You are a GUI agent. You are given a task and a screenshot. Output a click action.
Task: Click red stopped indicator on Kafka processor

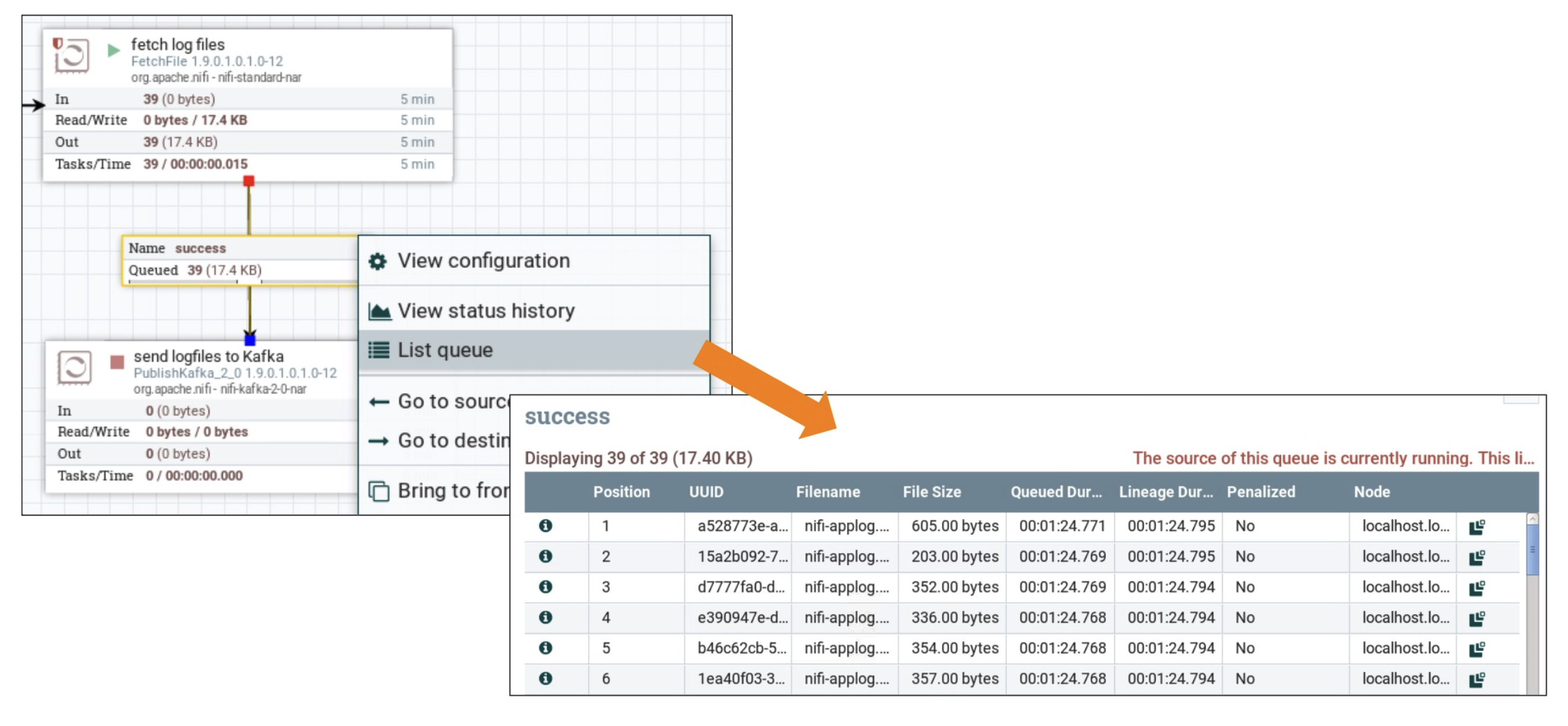point(117,362)
